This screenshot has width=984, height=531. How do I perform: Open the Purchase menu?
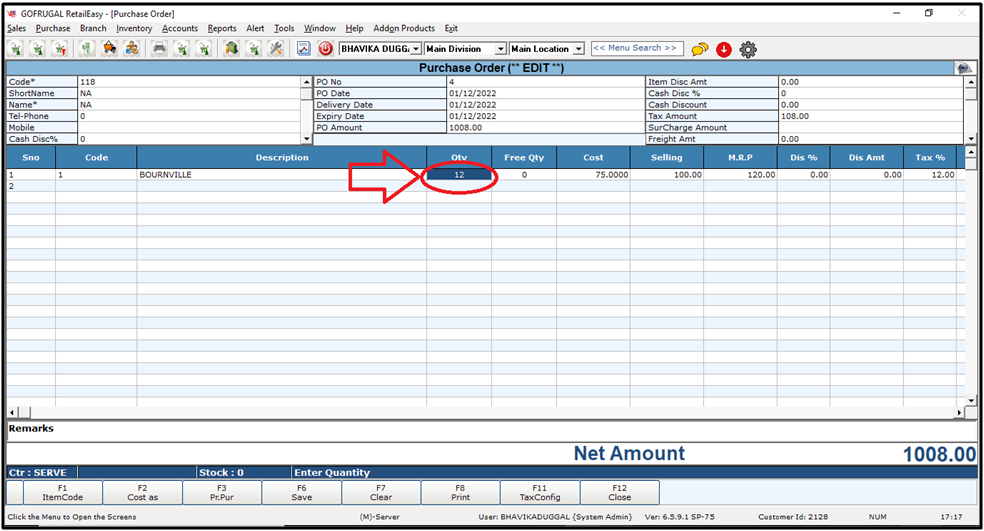pyautogui.click(x=53, y=28)
